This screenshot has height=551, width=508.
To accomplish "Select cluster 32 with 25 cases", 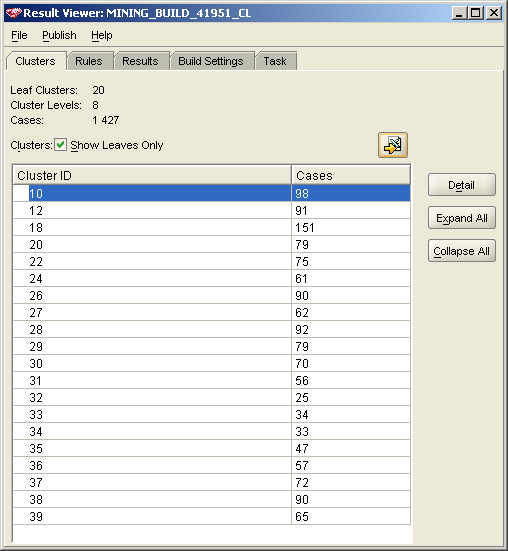I will [211, 397].
